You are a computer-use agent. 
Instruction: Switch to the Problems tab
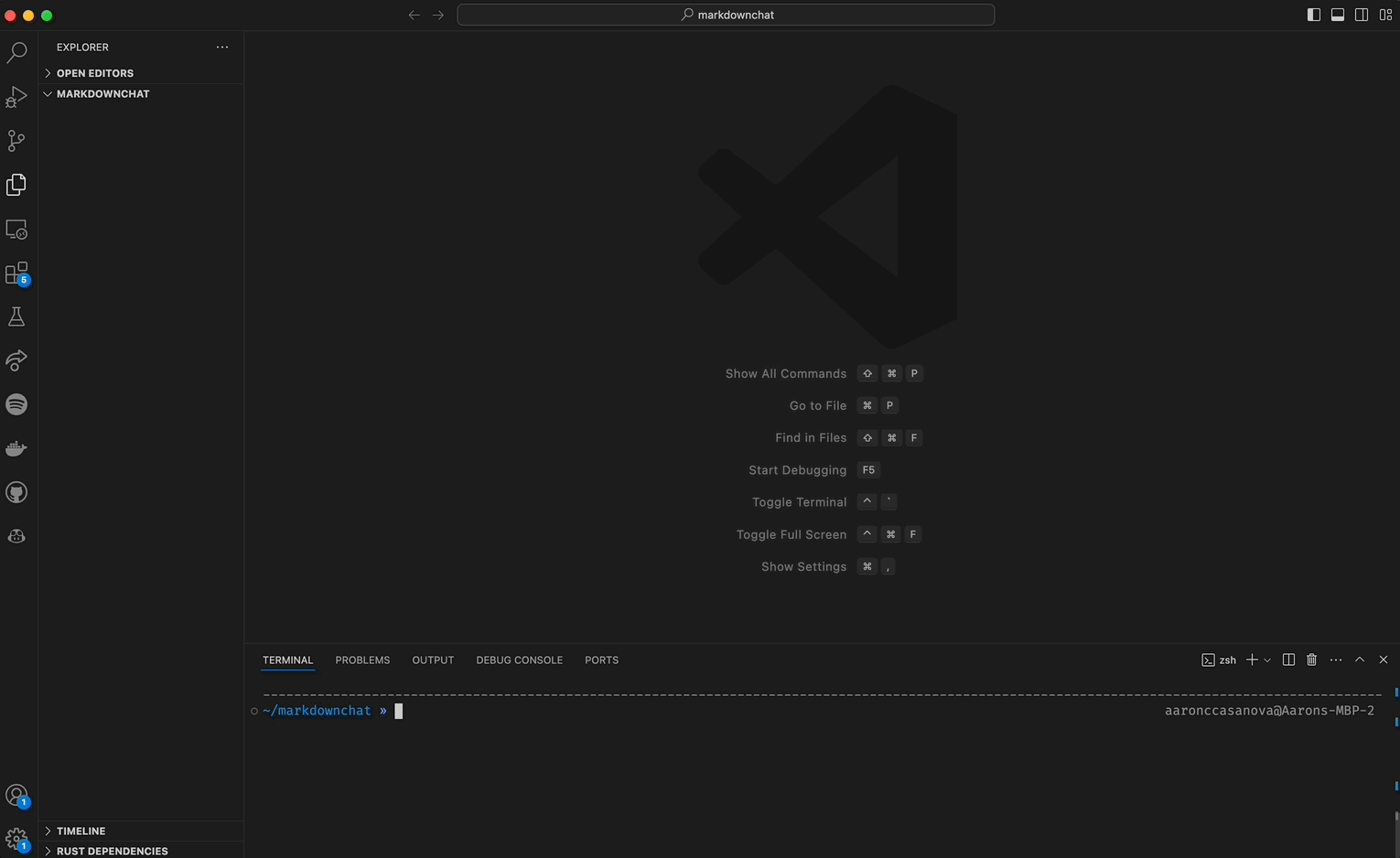(362, 660)
